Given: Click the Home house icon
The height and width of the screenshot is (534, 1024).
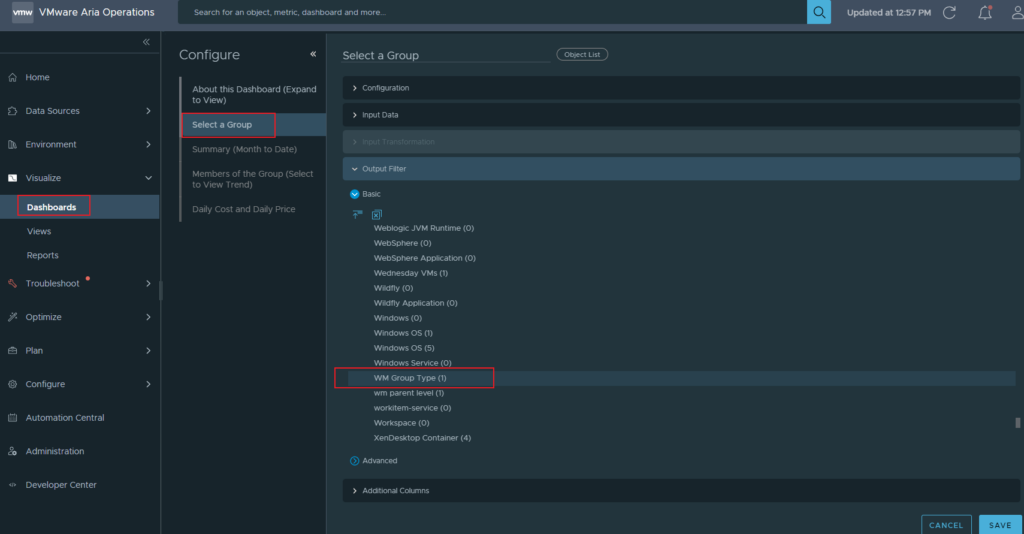Looking at the screenshot, I should [12, 77].
